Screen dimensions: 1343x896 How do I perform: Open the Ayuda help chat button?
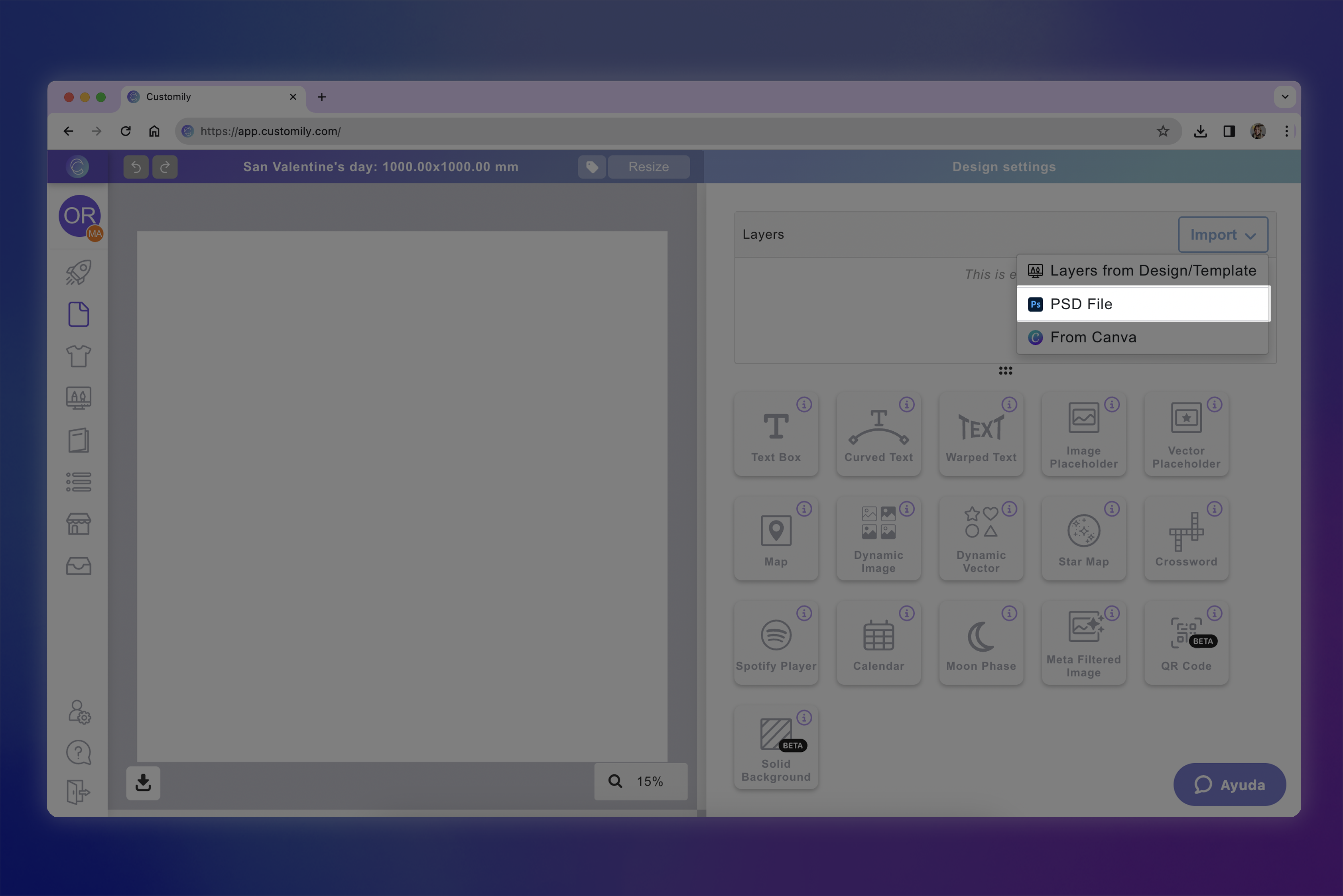tap(1229, 784)
